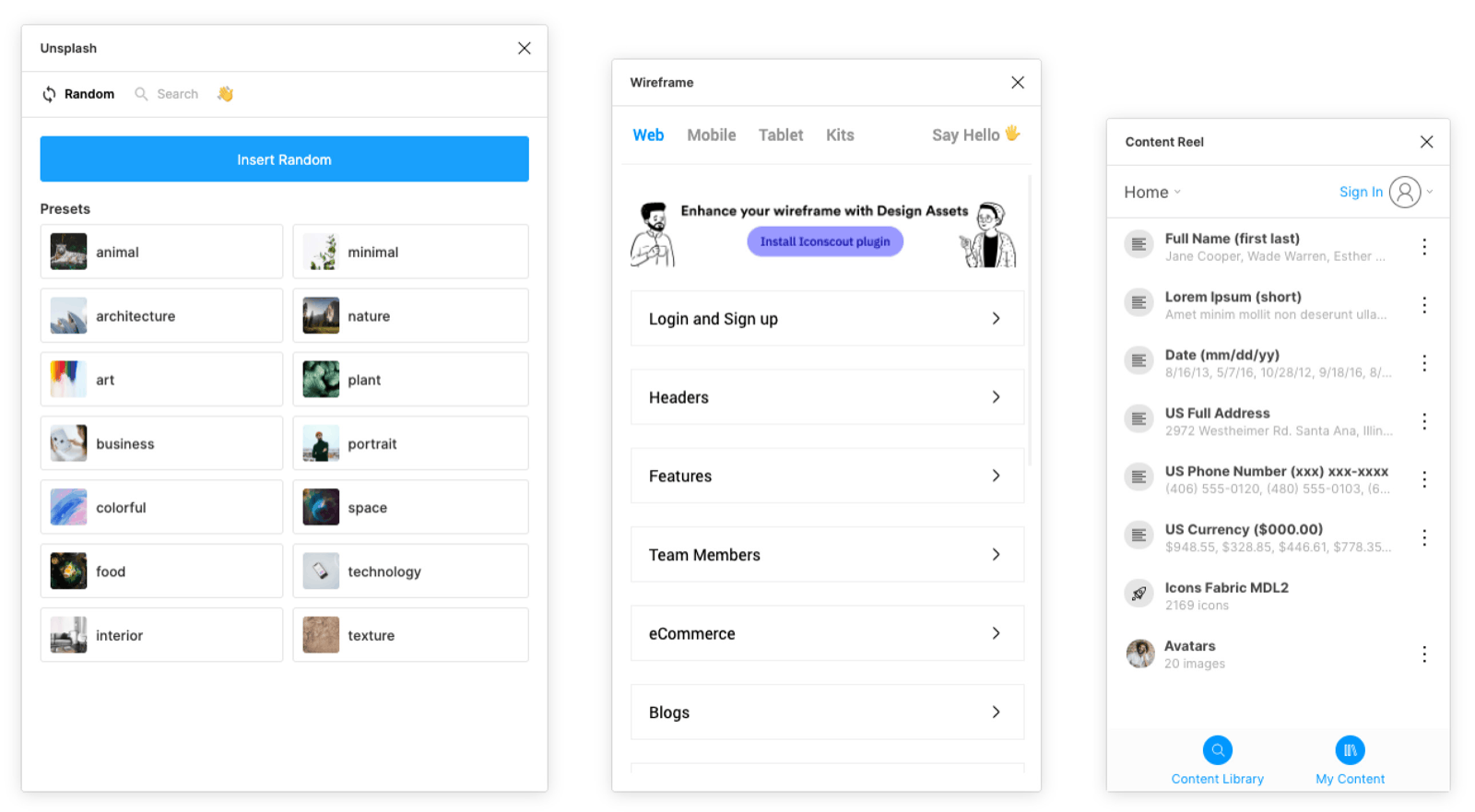1475x812 pixels.
Task: Switch to the Kits tab in Wireframe
Action: (x=840, y=135)
